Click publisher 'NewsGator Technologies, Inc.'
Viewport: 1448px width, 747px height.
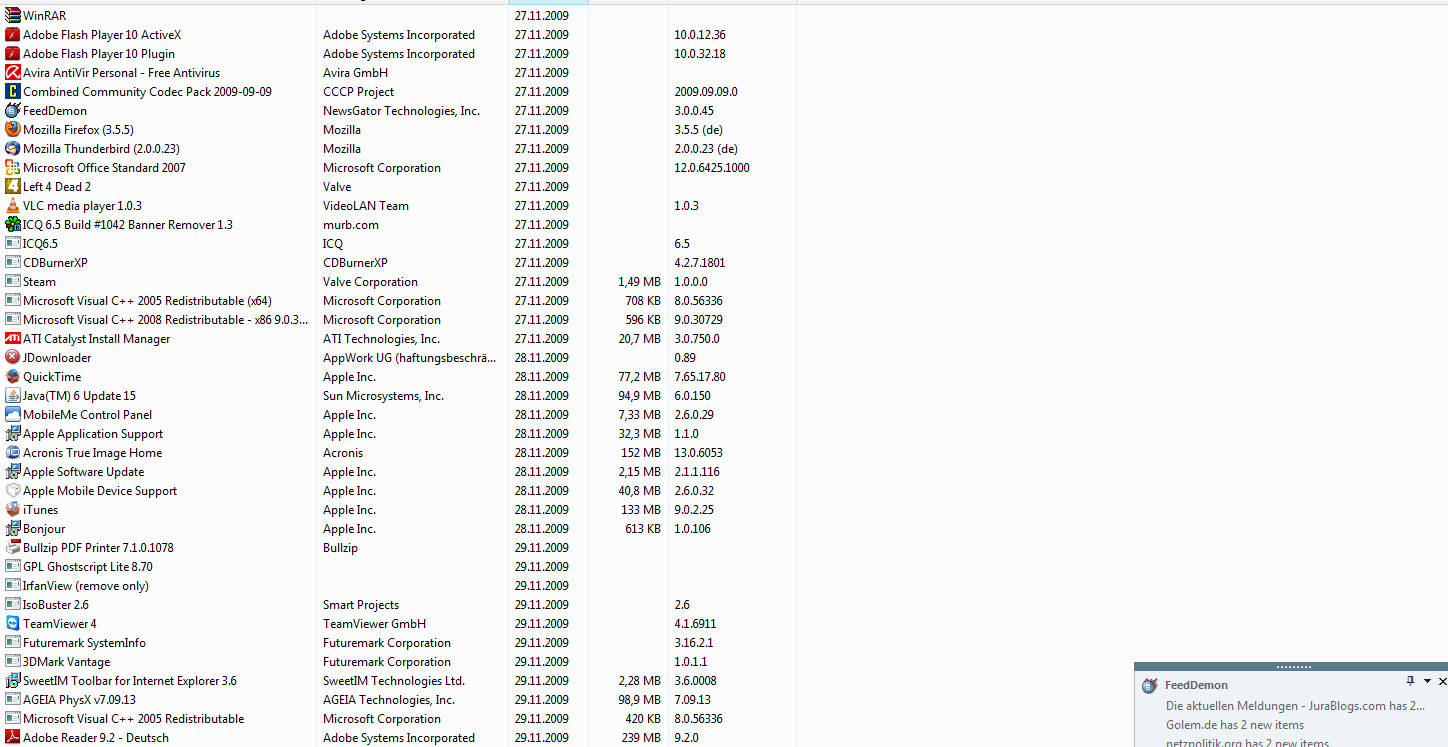click(x=401, y=111)
